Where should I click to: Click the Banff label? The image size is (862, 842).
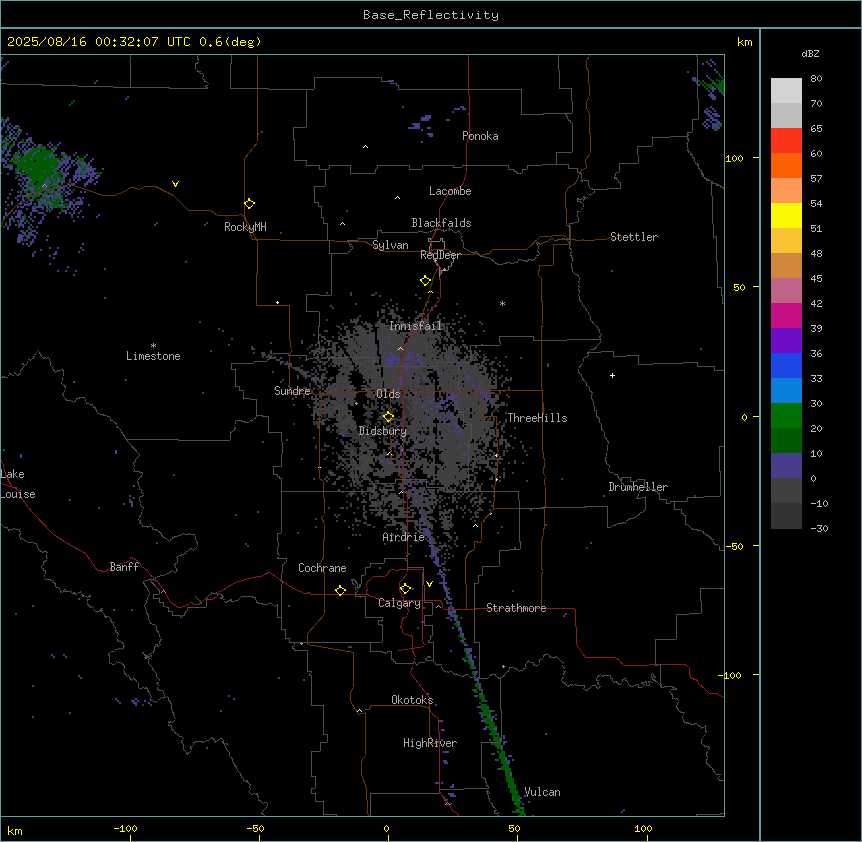point(124,567)
